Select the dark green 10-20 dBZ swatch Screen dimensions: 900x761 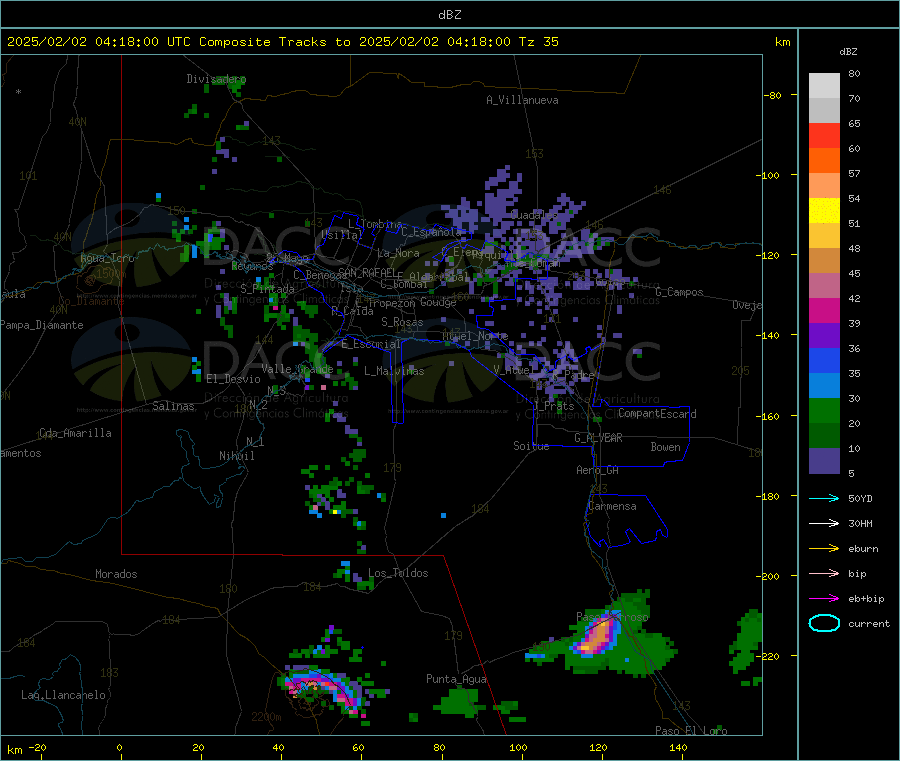point(824,436)
